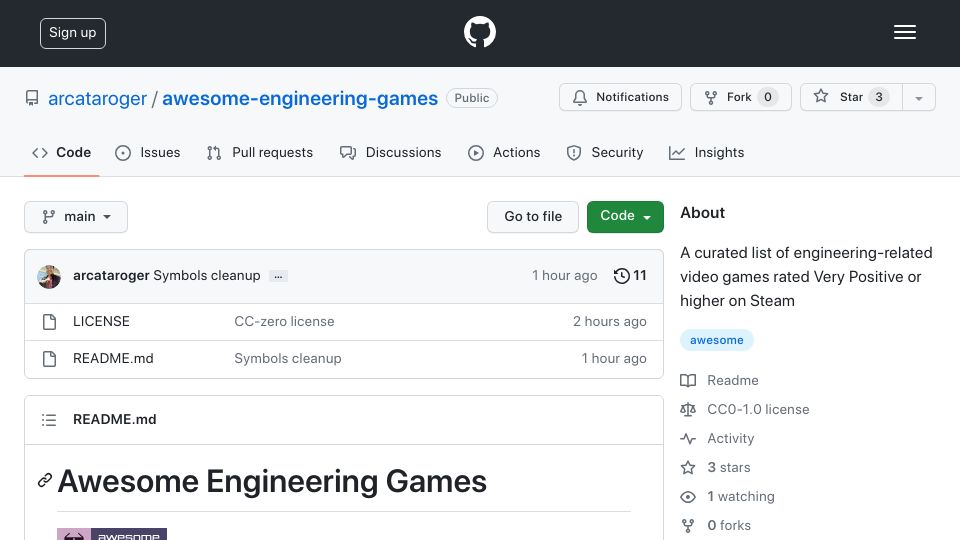Screen dimensions: 960x540
Task: Open Symbols cleanup commit for README.md row
Action: pyautogui.click(x=288, y=358)
